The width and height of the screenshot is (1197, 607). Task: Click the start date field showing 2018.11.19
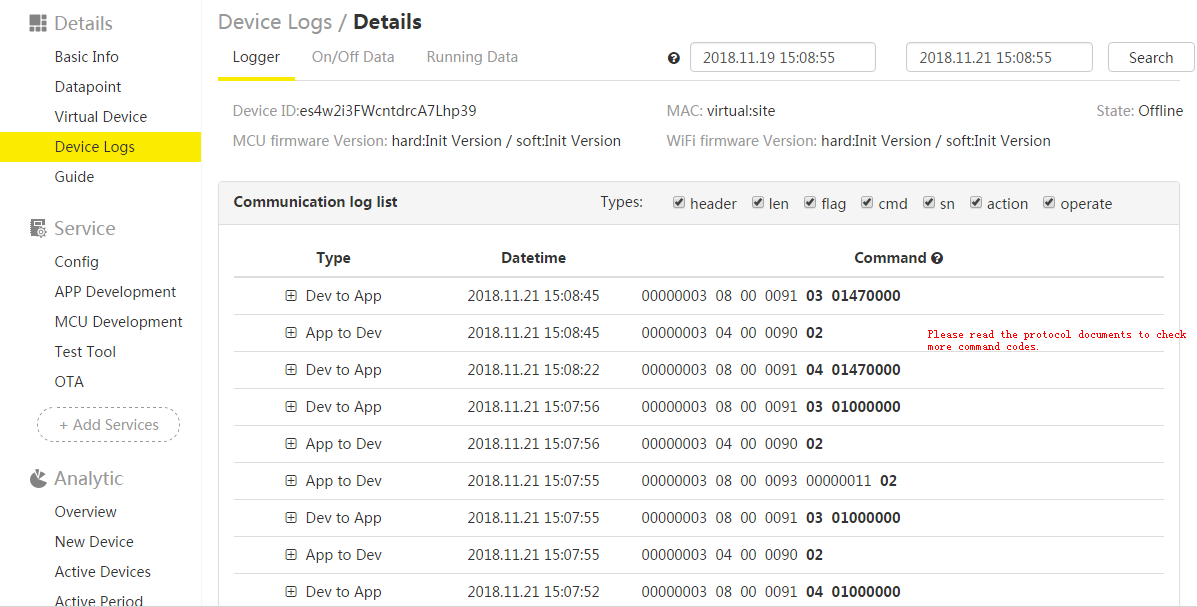pyautogui.click(x=783, y=57)
